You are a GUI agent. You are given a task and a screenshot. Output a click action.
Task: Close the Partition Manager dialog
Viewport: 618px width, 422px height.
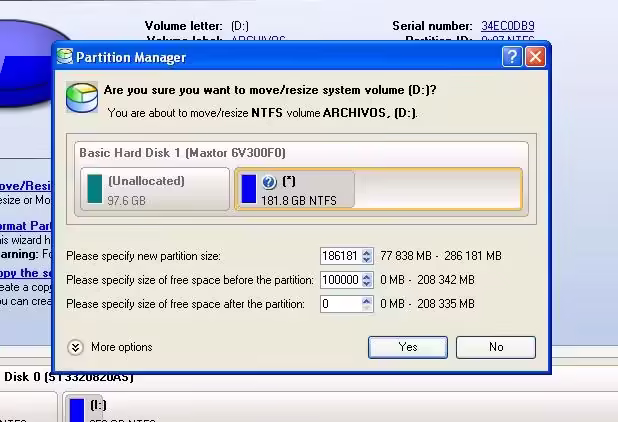(535, 57)
